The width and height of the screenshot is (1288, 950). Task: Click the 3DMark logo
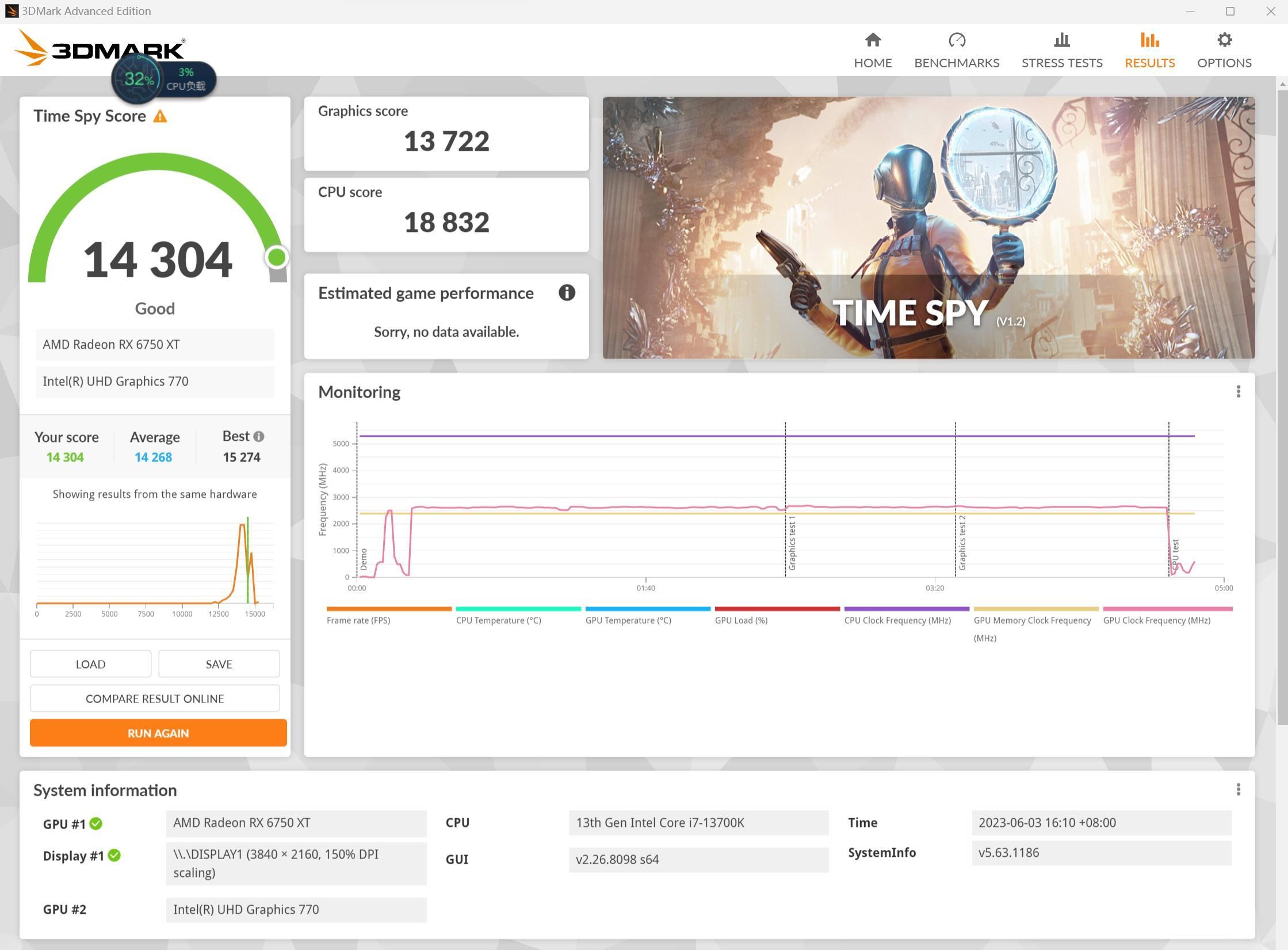click(x=100, y=48)
